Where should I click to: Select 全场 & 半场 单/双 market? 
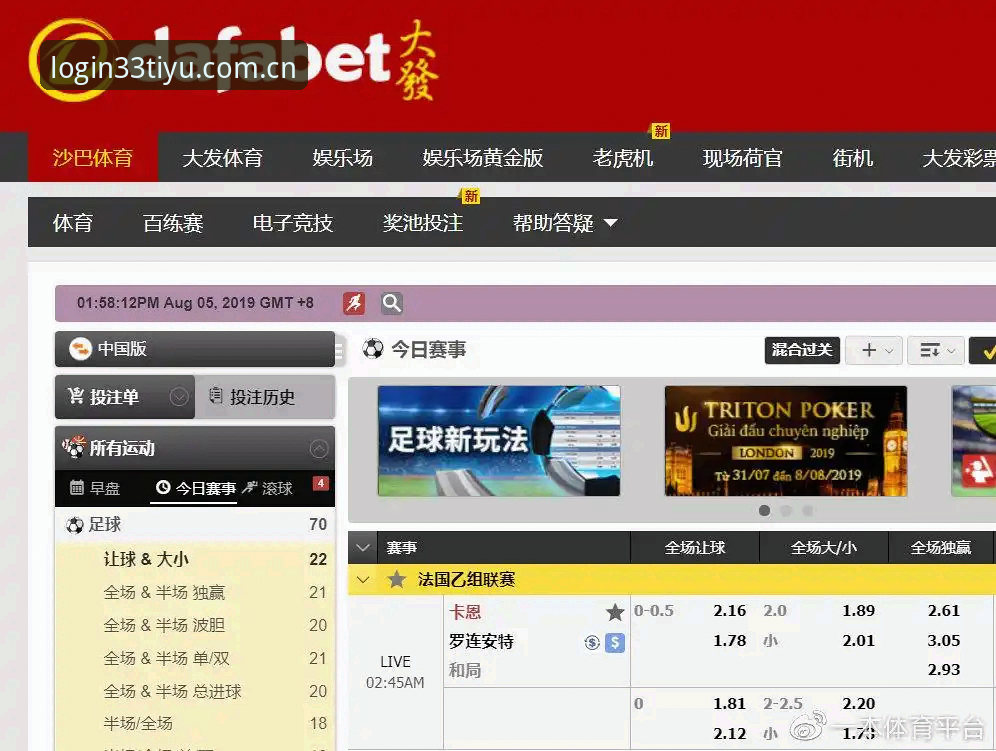click(166, 658)
